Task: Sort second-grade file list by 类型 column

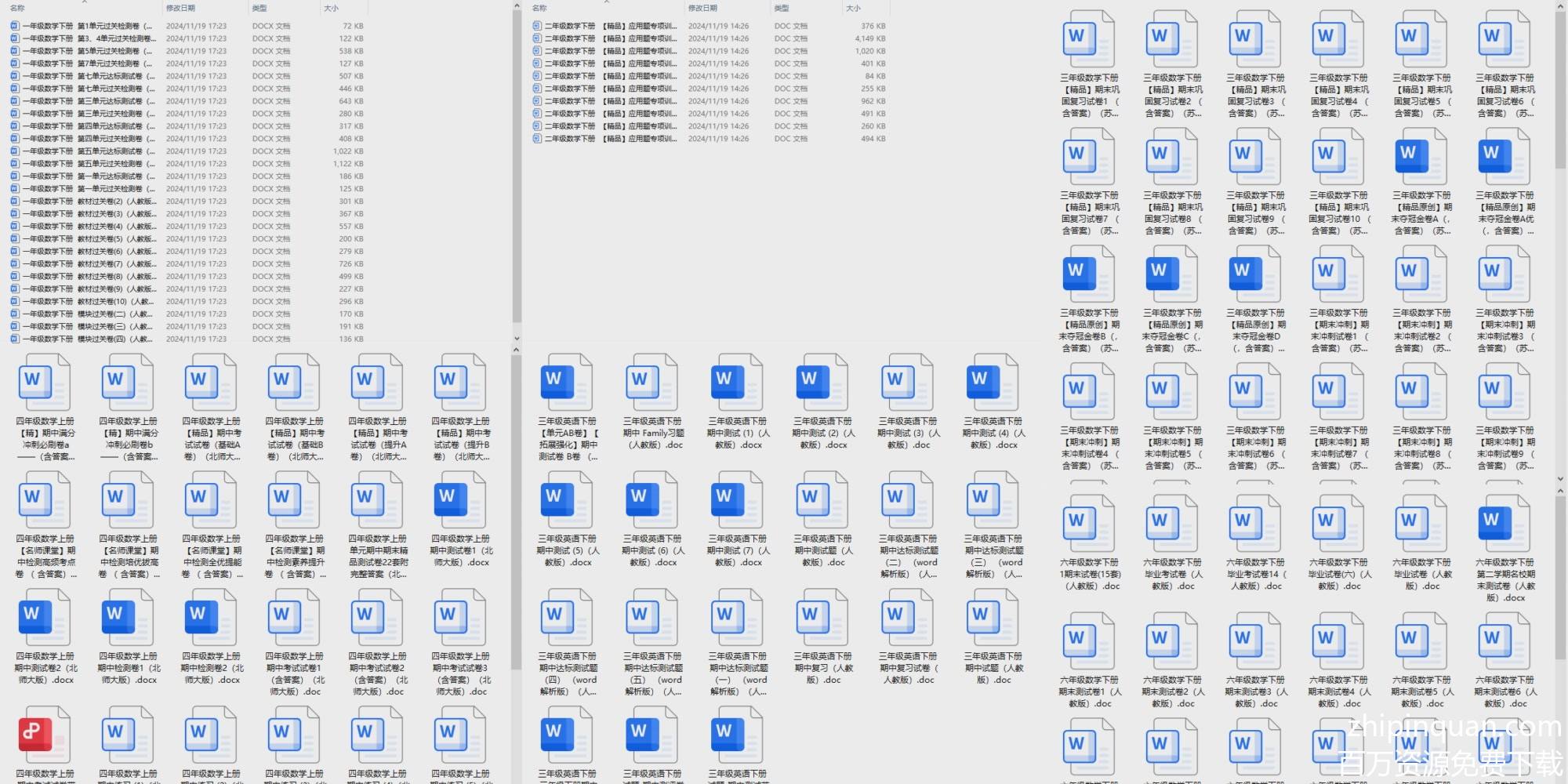Action: (782, 8)
